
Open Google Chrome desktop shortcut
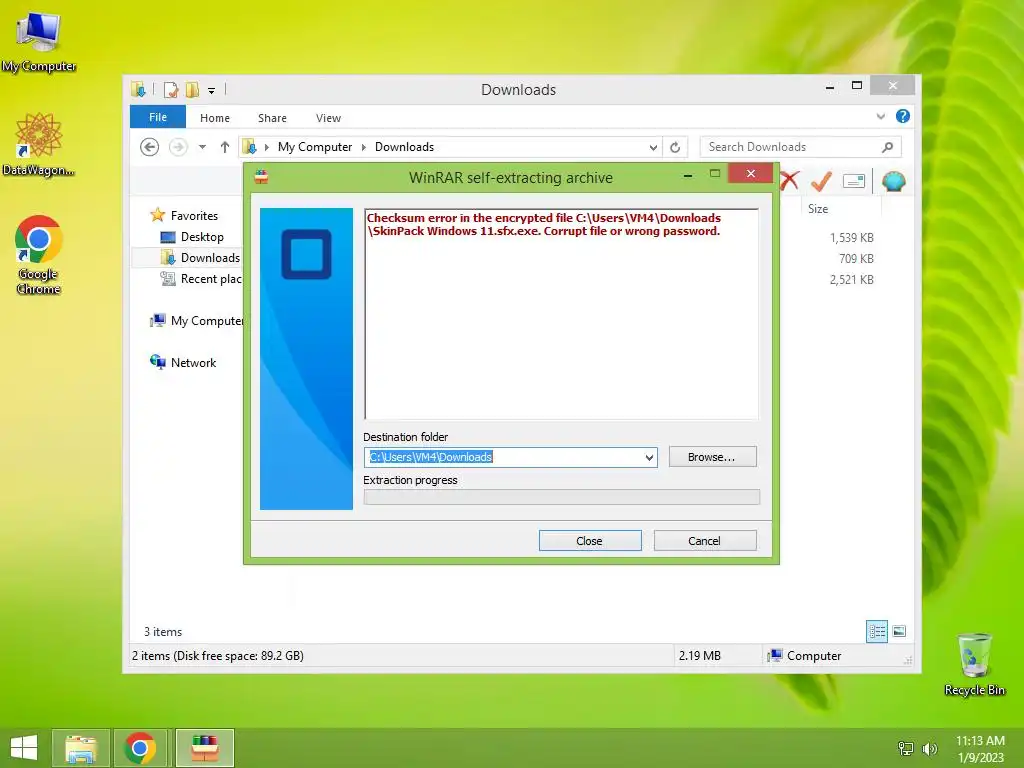pyautogui.click(x=39, y=255)
